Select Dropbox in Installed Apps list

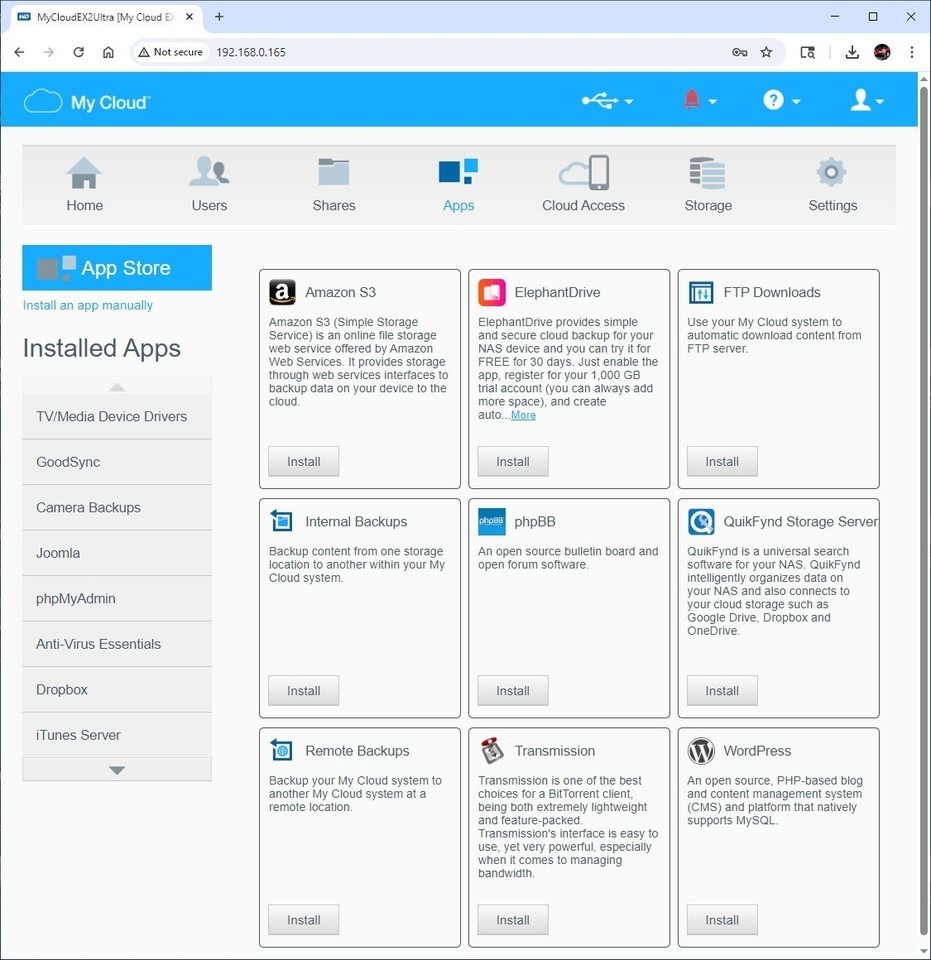point(62,690)
